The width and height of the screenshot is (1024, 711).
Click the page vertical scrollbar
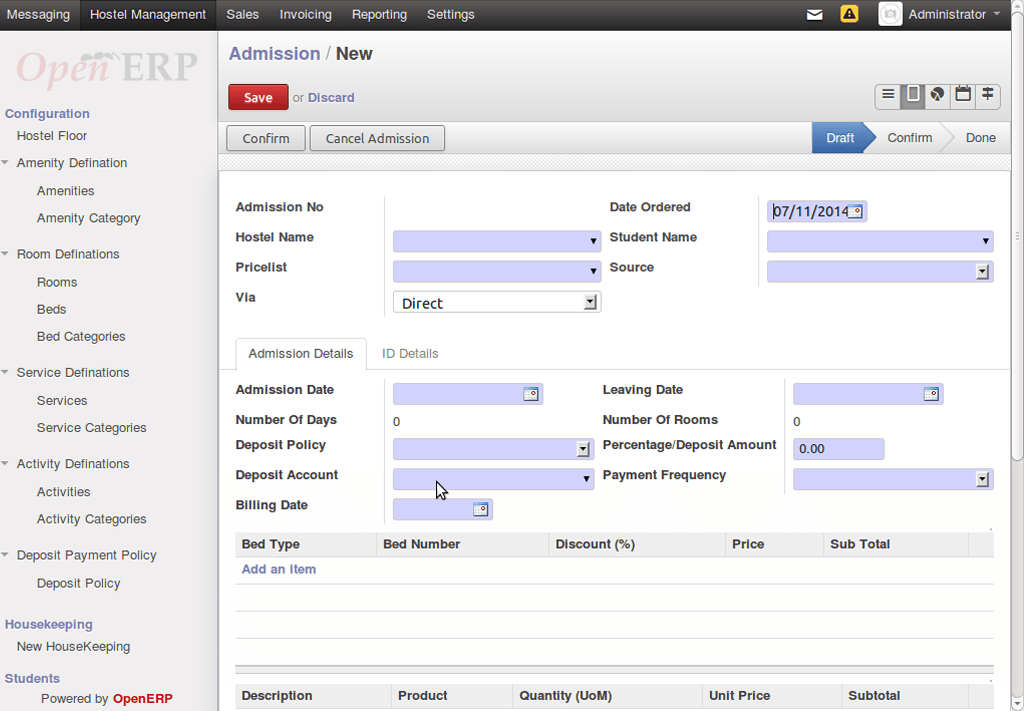point(1017,235)
